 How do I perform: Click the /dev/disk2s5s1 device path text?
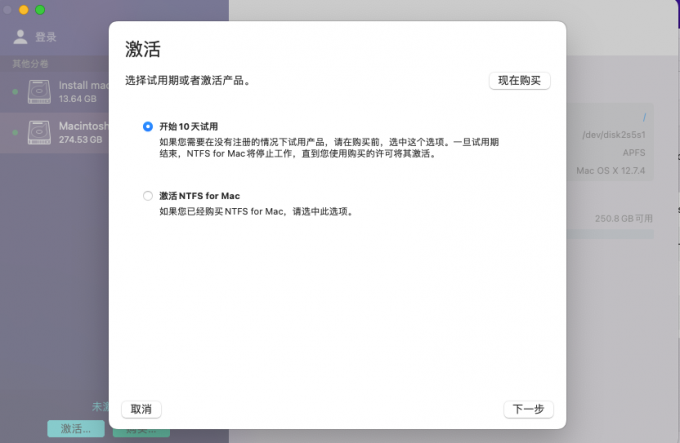click(614, 135)
